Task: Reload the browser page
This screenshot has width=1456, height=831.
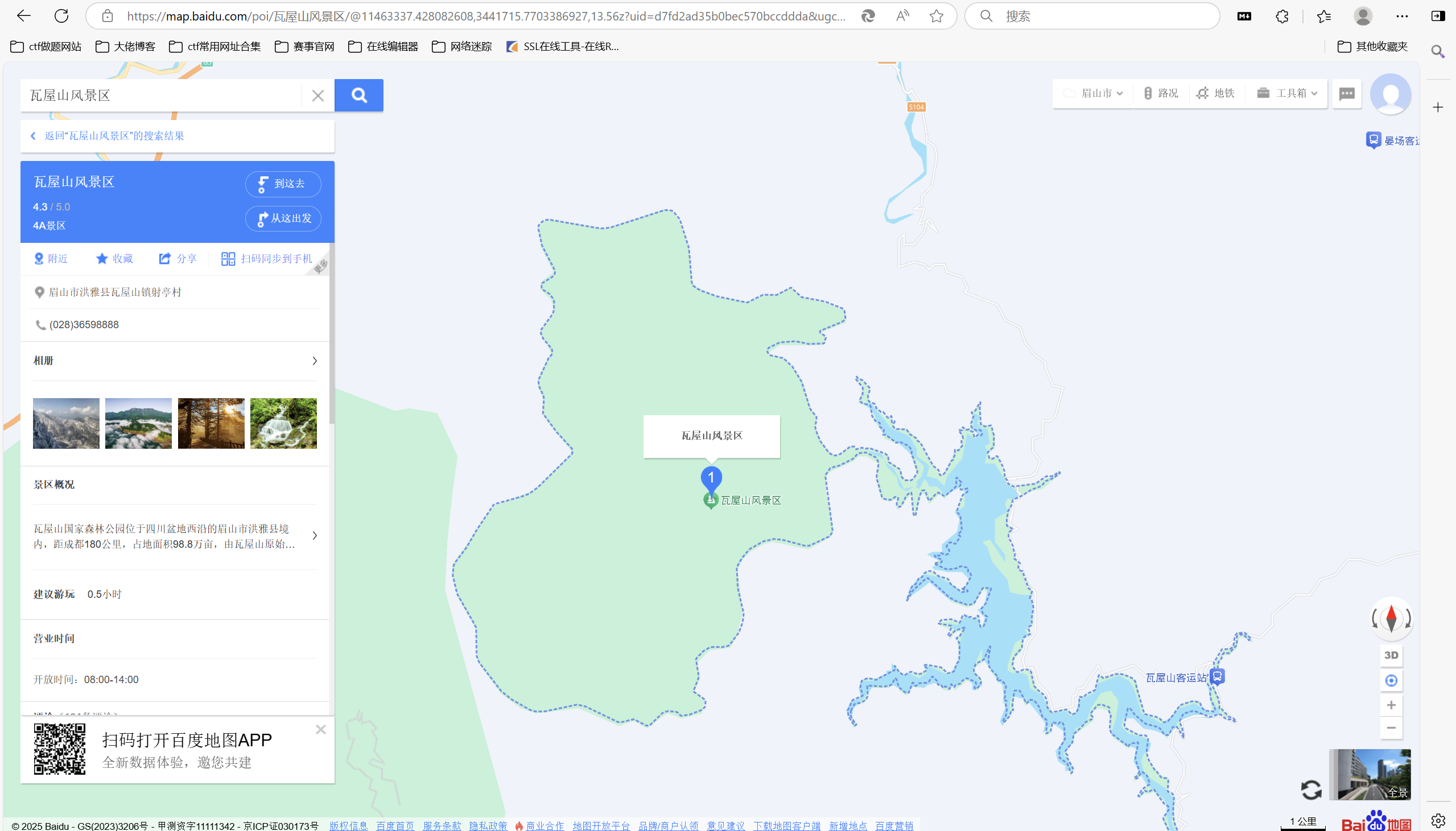Action: tap(61, 16)
